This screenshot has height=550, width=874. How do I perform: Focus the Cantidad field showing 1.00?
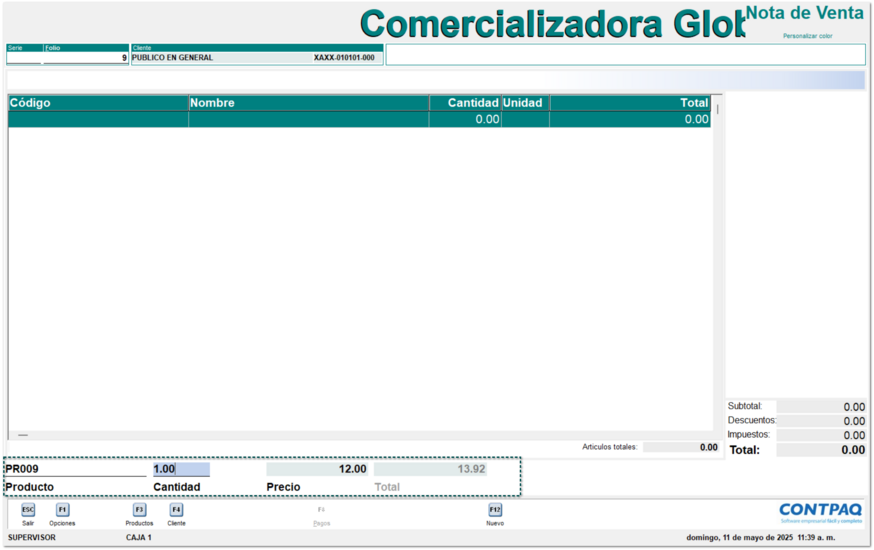(x=181, y=469)
